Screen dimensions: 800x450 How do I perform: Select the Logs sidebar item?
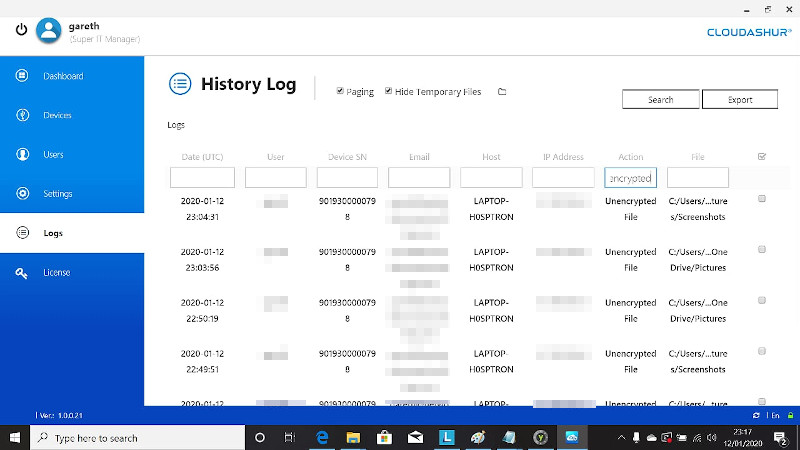[72, 233]
